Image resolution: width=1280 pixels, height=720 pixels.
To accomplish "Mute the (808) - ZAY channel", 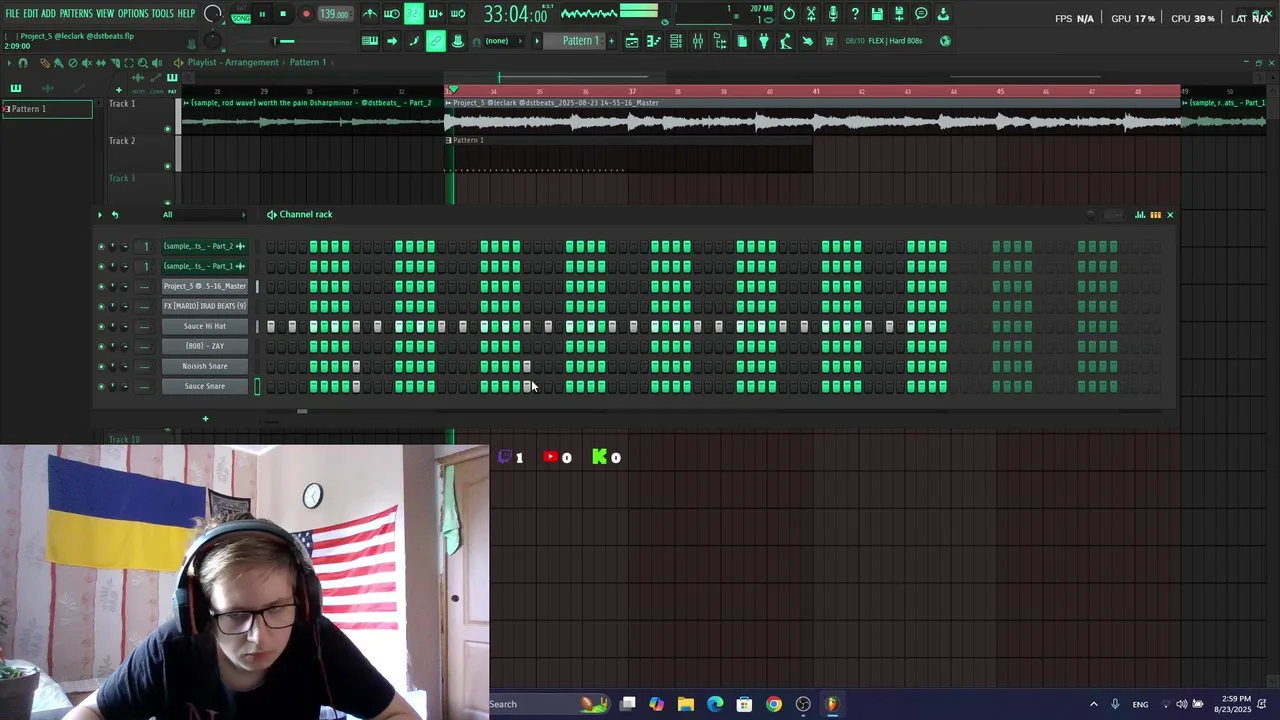I will pyautogui.click(x=100, y=346).
